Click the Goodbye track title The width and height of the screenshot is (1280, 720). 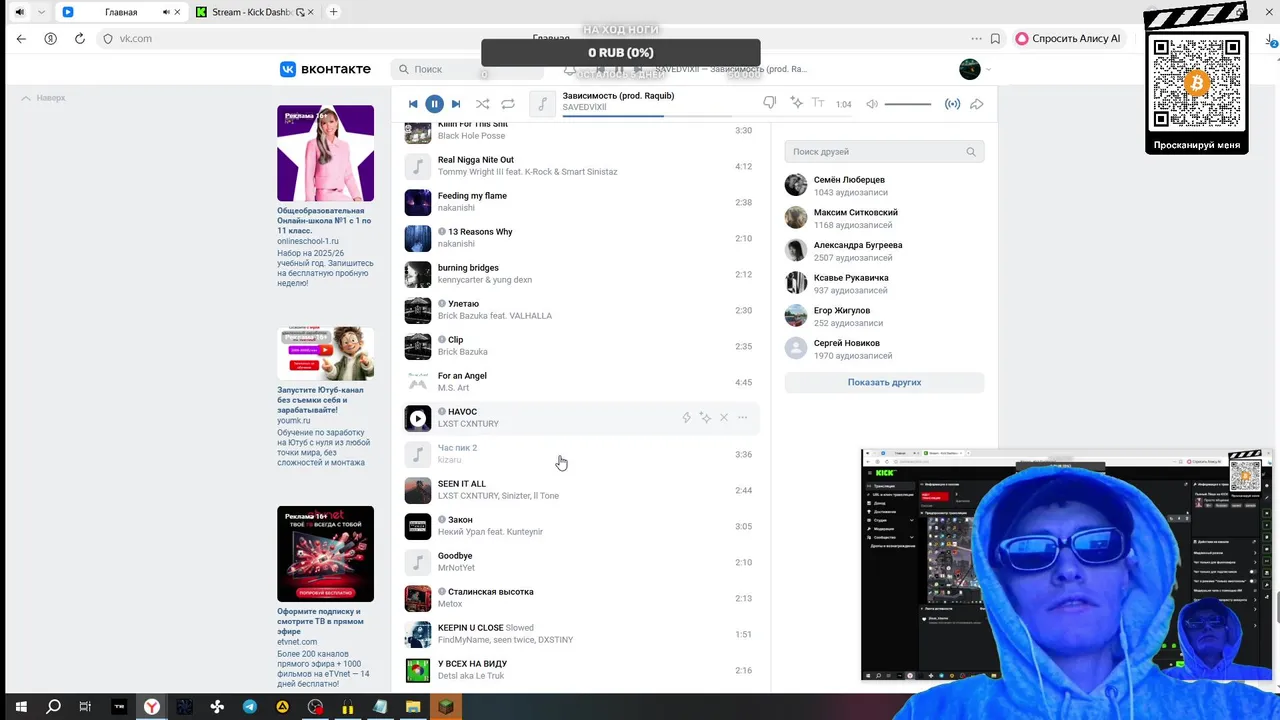tap(455, 556)
